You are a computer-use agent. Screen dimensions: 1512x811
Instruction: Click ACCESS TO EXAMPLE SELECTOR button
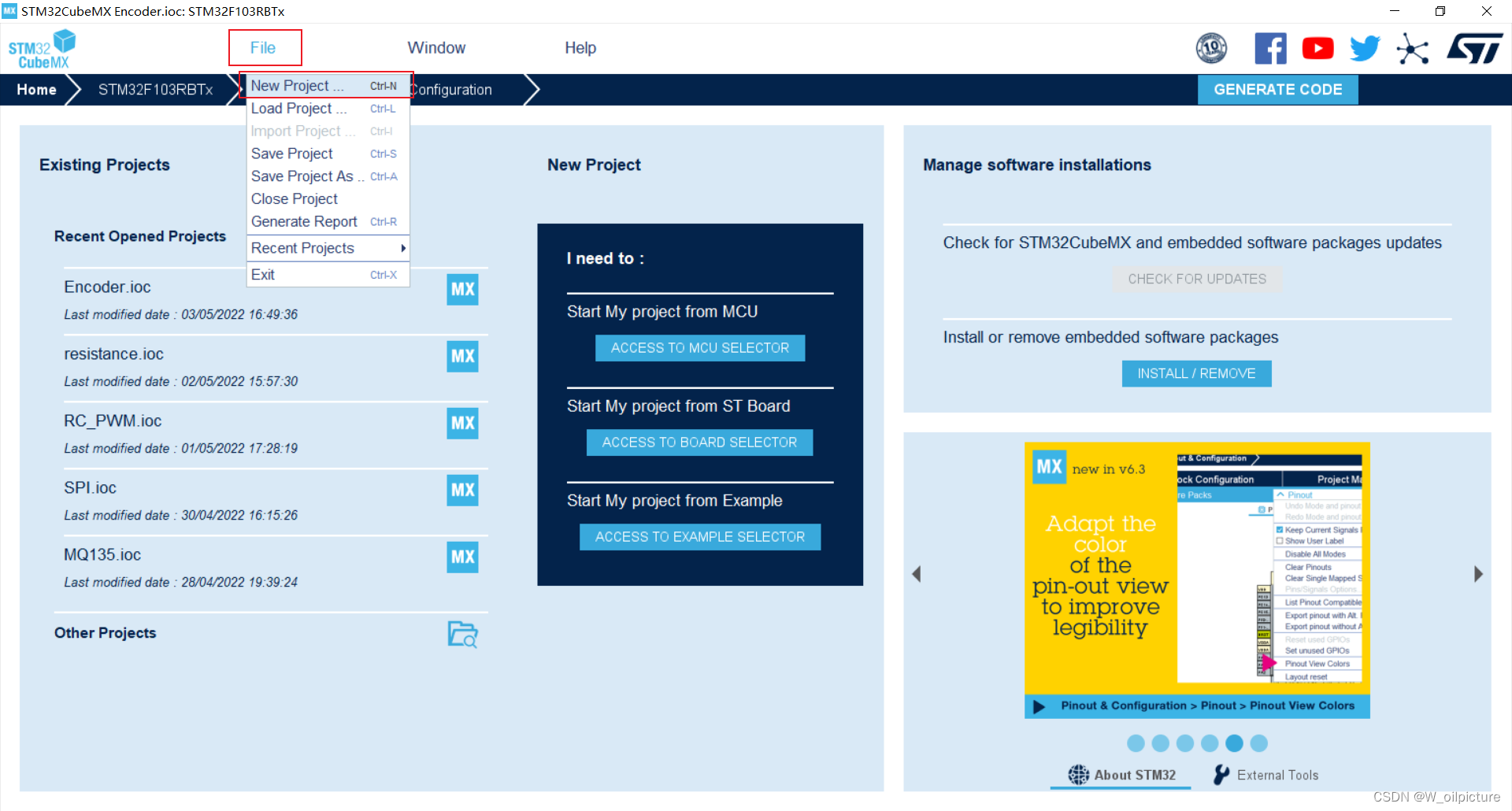(x=699, y=537)
